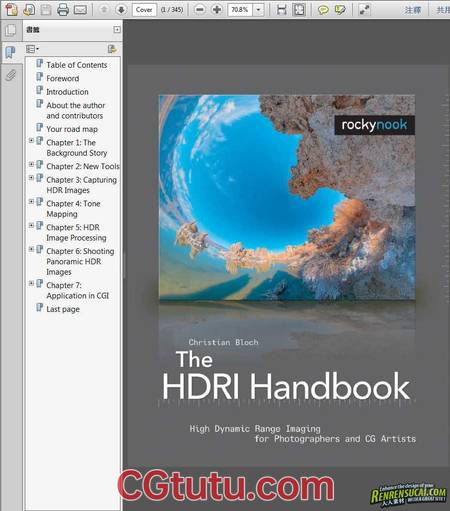Open the Table of Contents bookmark
This screenshot has width=450, height=511.
click(x=76, y=65)
